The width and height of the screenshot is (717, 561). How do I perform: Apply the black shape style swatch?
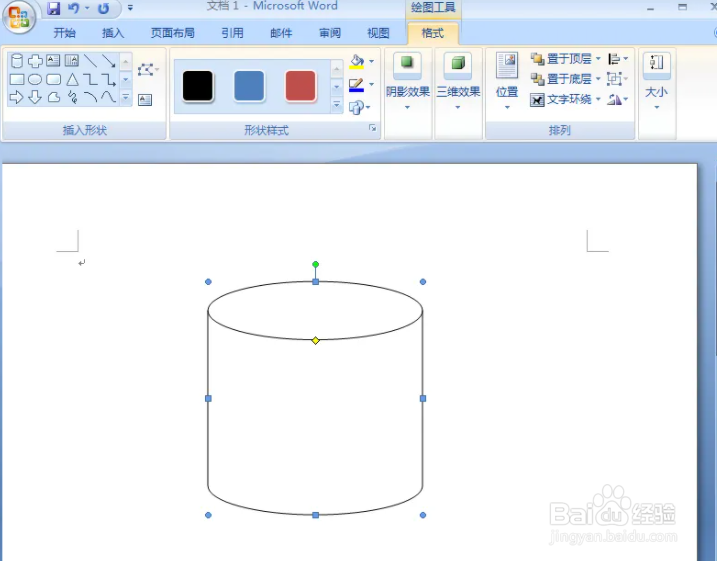[198, 85]
